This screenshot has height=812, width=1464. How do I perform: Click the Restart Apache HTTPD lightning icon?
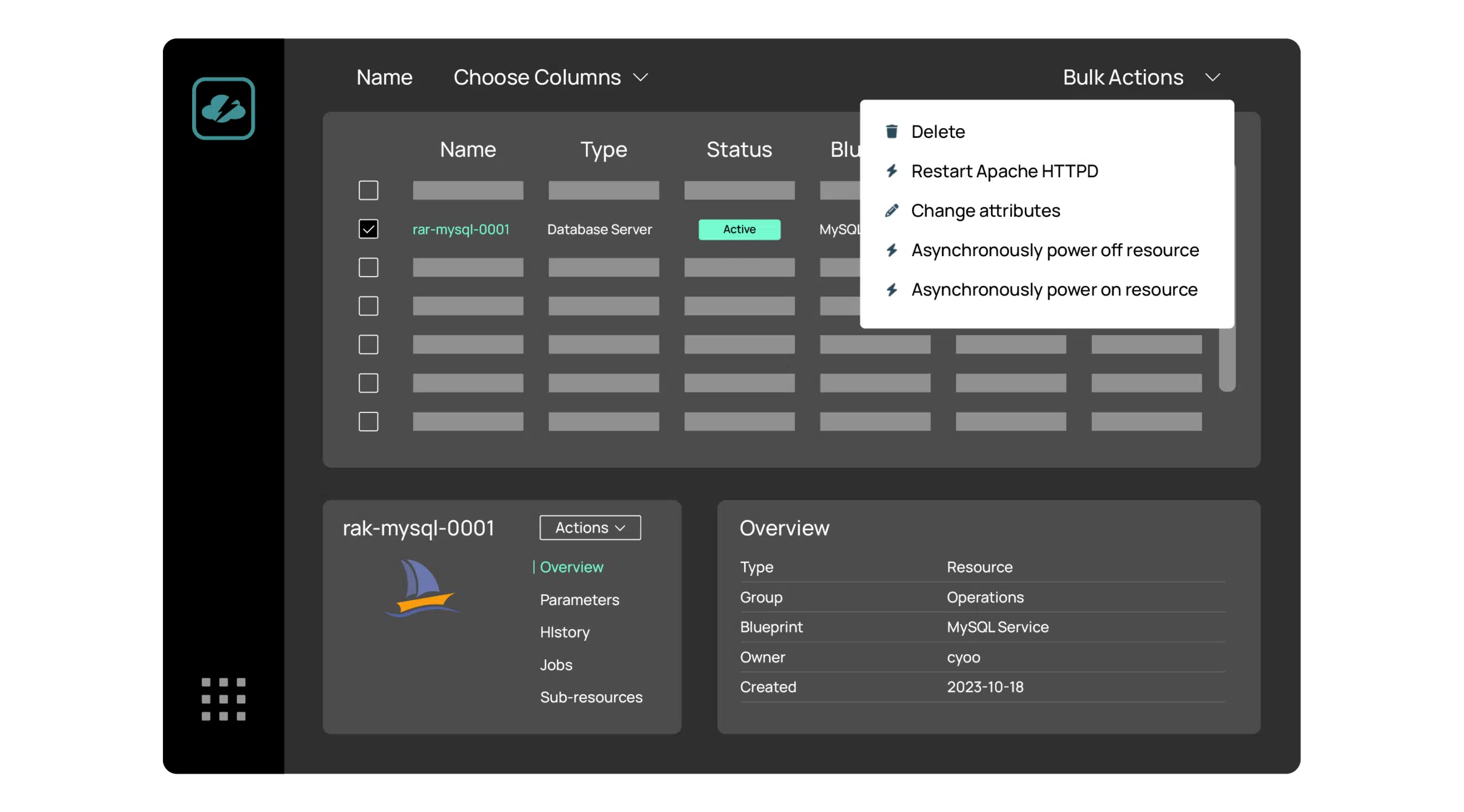pyautogui.click(x=892, y=170)
